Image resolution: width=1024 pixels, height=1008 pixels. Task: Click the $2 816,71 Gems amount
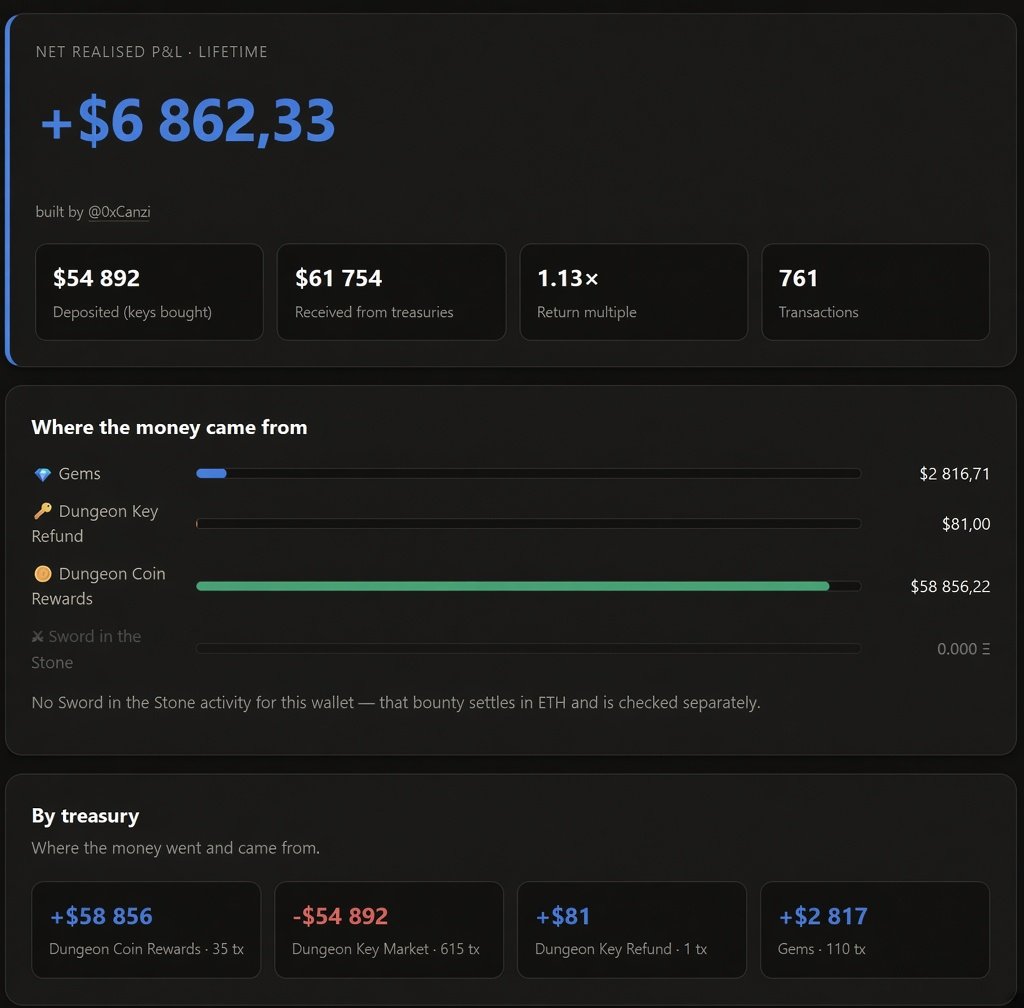(x=954, y=474)
